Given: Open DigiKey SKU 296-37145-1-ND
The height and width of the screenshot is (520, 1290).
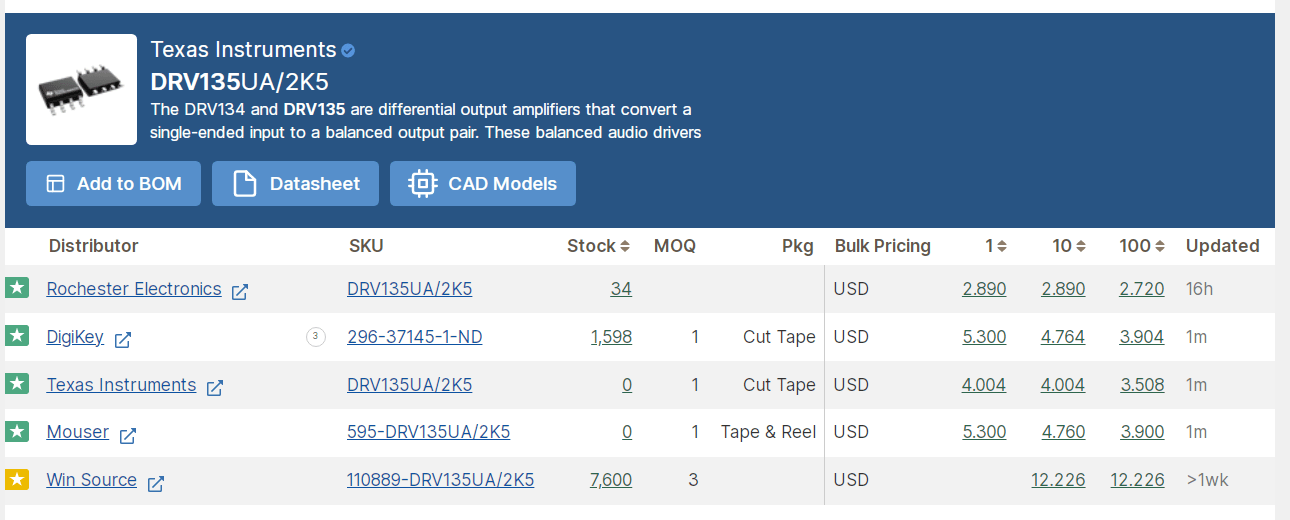Looking at the screenshot, I should click(415, 337).
